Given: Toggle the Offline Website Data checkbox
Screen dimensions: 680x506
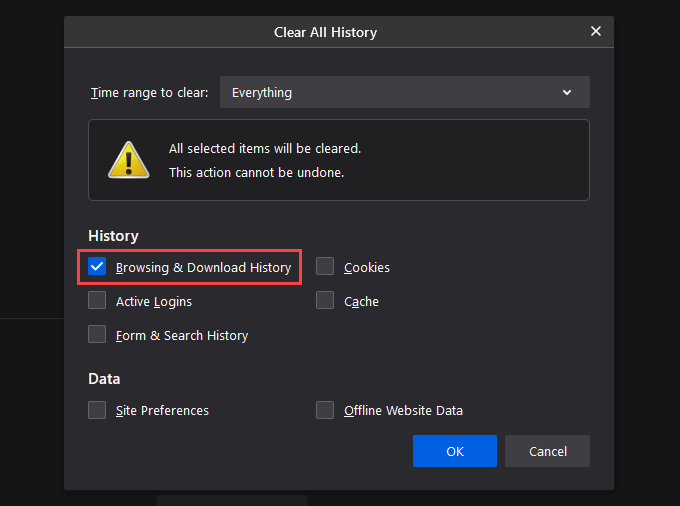Looking at the screenshot, I should tap(325, 410).
